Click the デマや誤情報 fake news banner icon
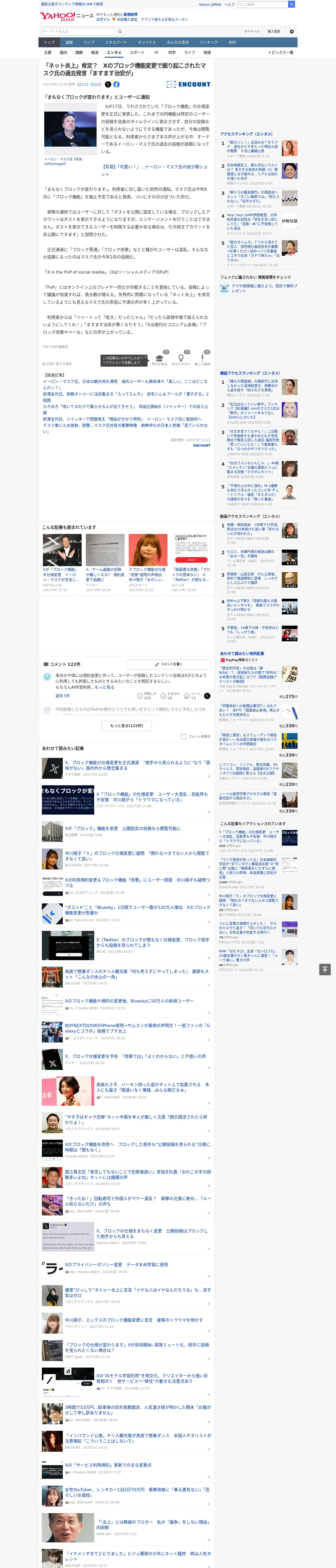This screenshot has height=1568, width=336. 225,289
